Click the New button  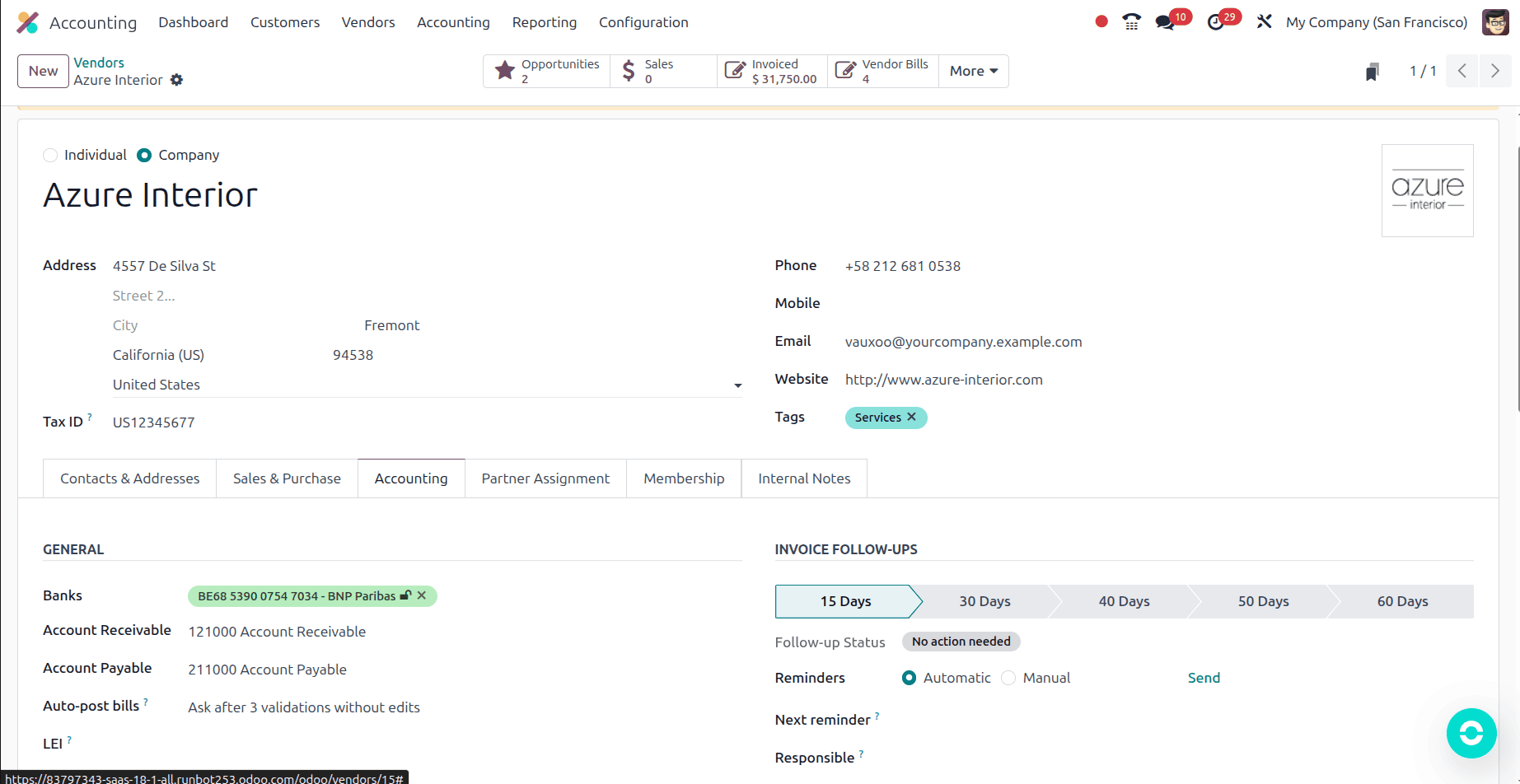(43, 71)
